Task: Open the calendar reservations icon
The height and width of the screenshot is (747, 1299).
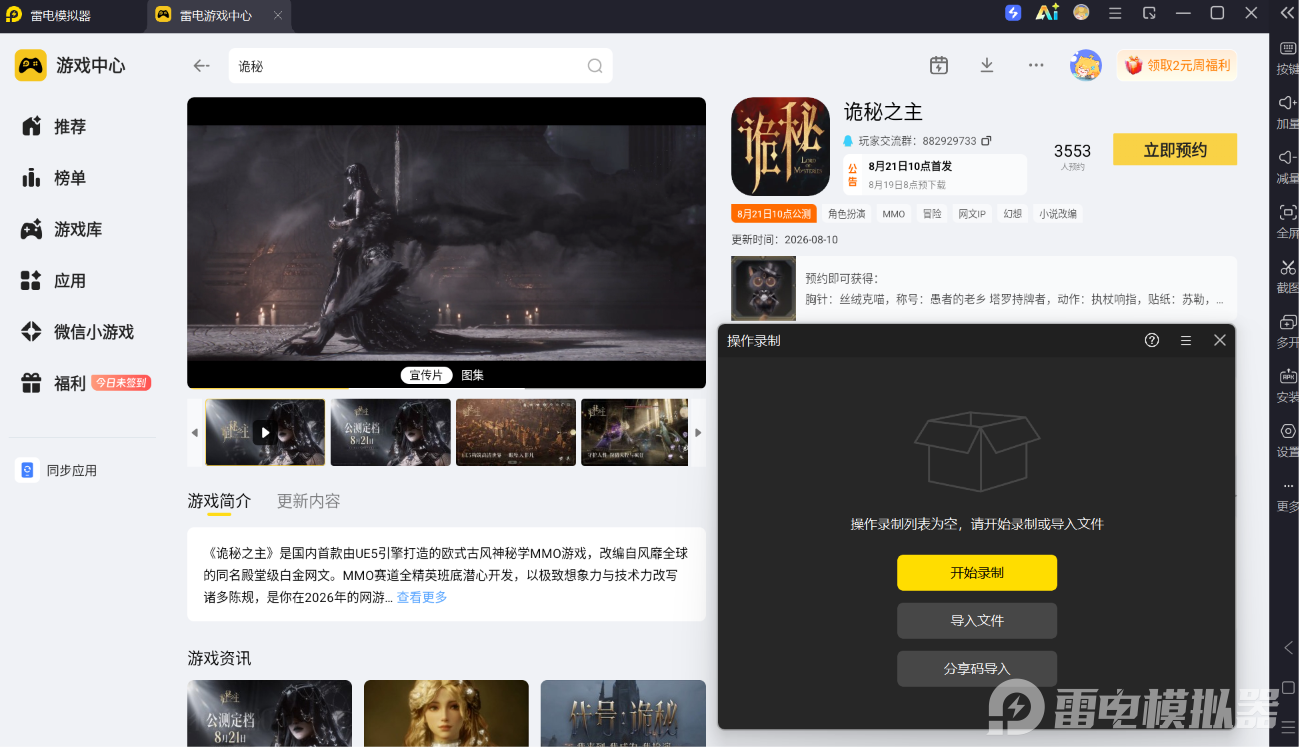Action: click(x=938, y=65)
